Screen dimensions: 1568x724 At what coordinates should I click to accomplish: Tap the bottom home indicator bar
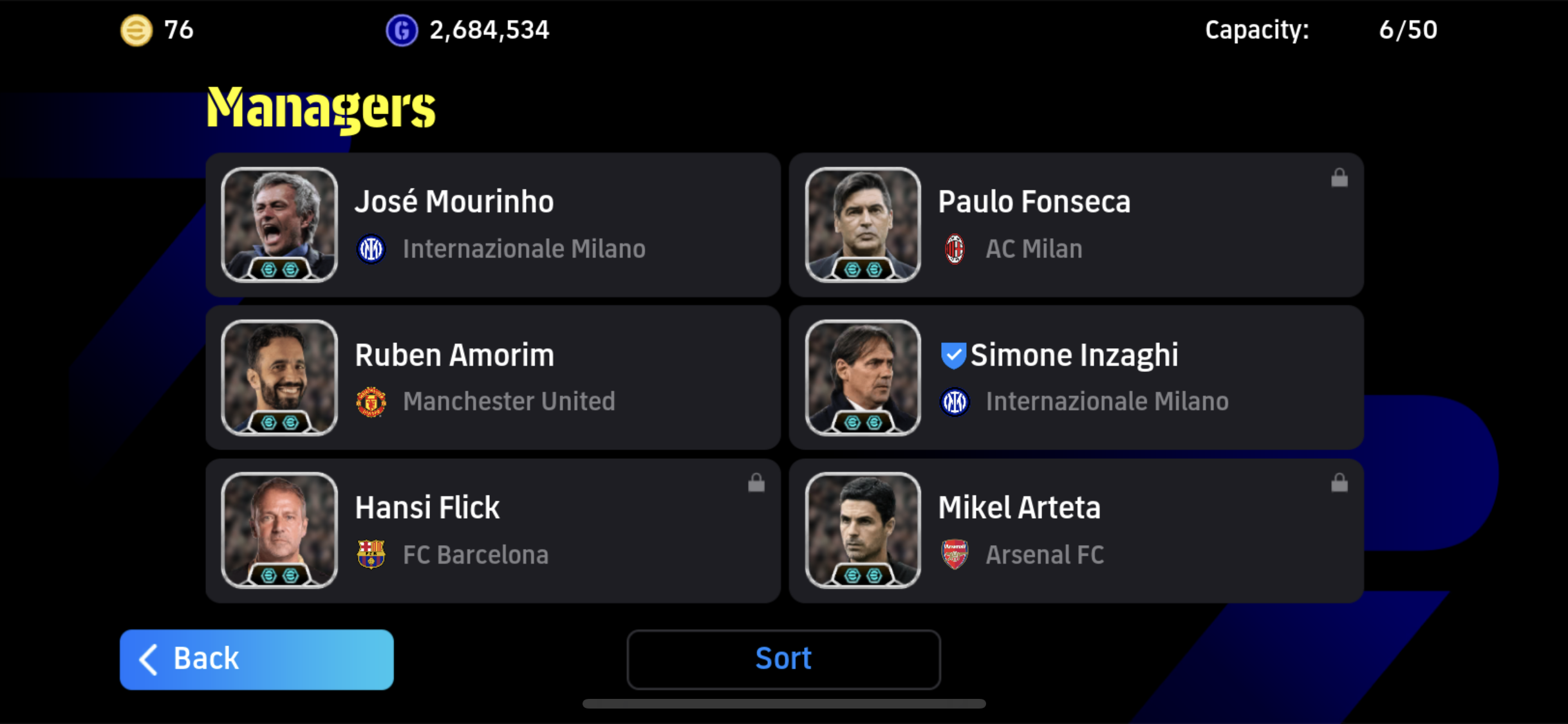[x=783, y=704]
